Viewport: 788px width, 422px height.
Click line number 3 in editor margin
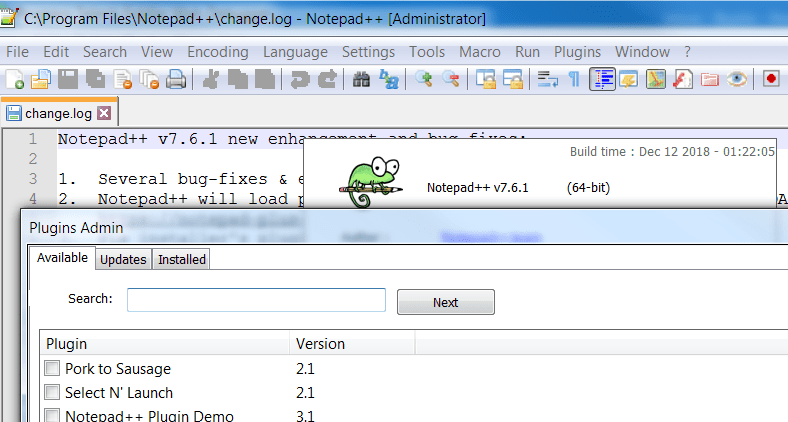[33, 179]
